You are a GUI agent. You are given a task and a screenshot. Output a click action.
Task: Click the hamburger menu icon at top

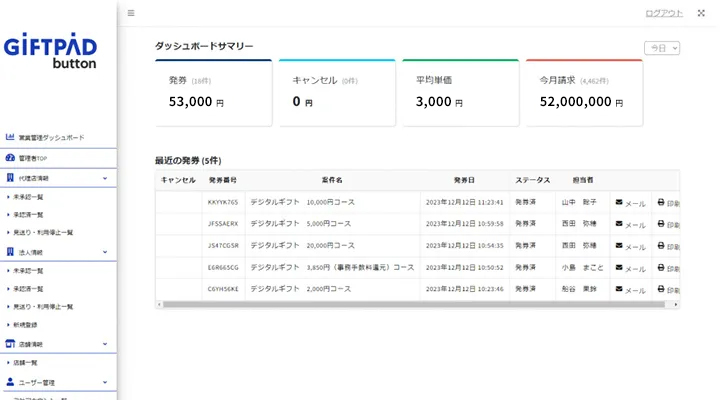coord(131,13)
